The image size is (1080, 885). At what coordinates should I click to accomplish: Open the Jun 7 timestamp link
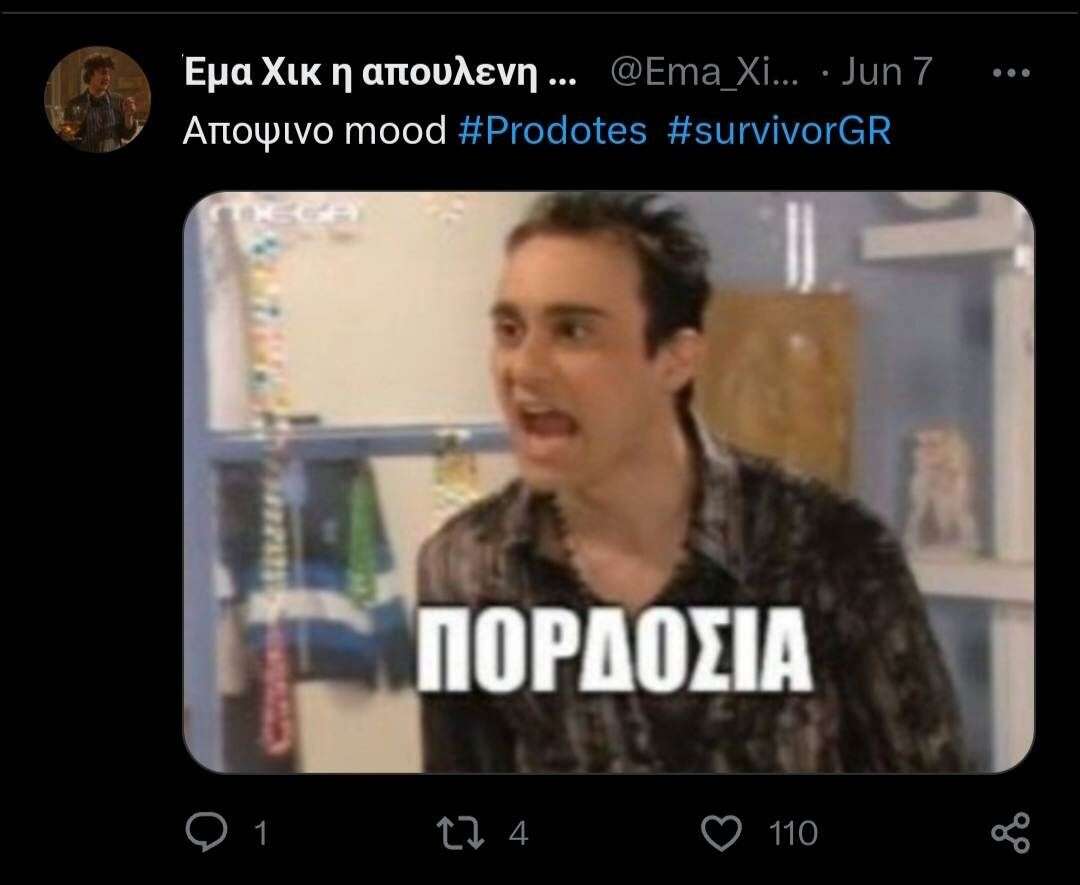[x=886, y=72]
